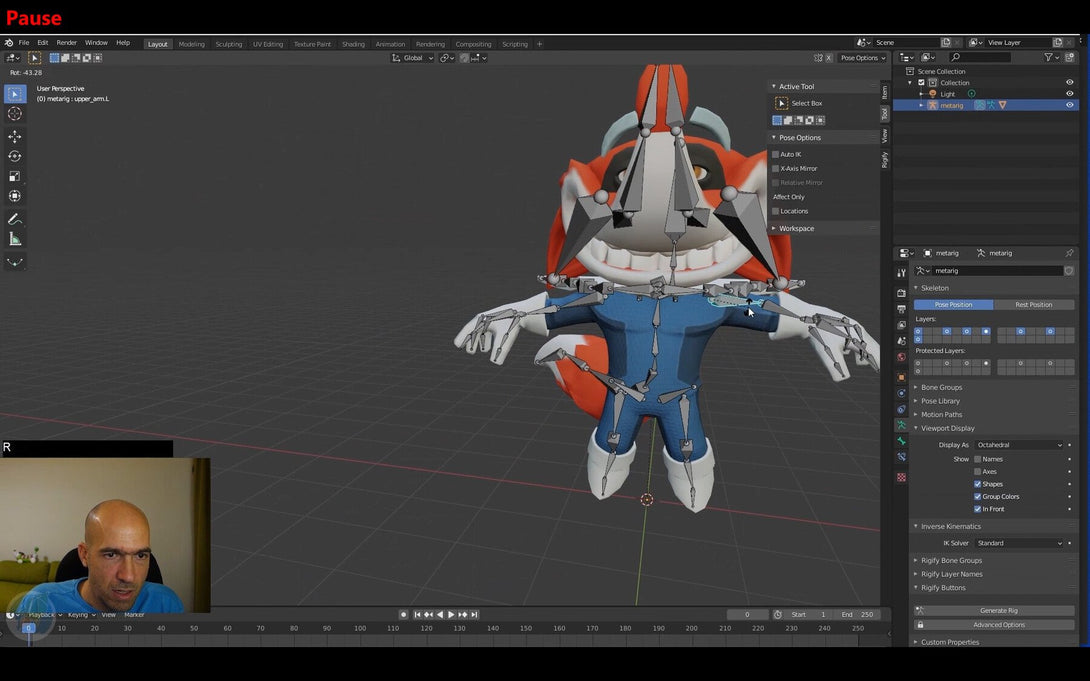Jump to timeline end frame
Screen dimensions: 1090x681
(x=474, y=615)
